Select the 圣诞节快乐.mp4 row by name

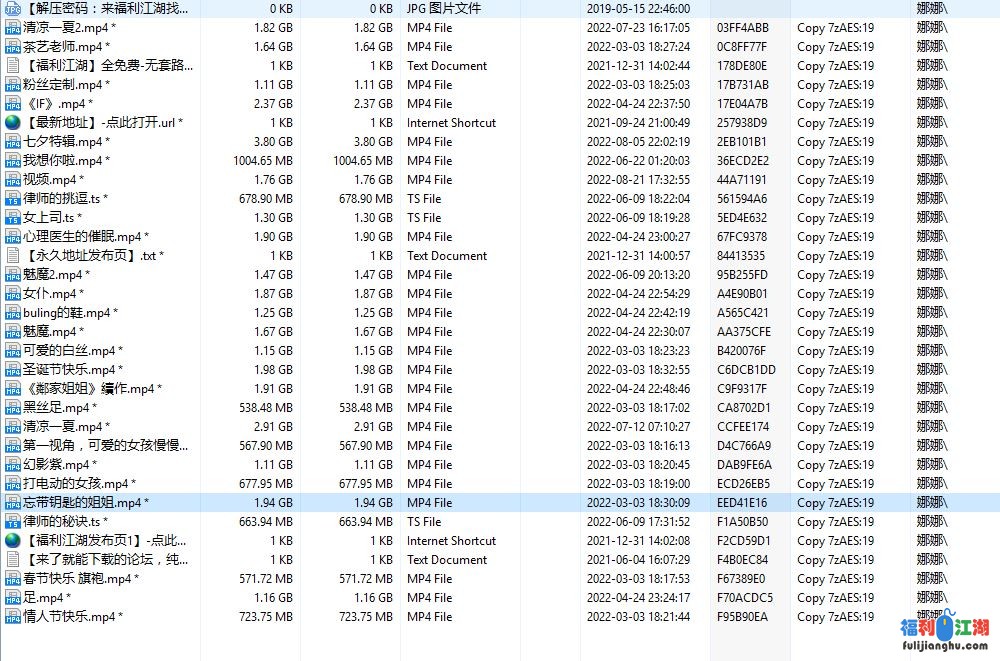73,370
